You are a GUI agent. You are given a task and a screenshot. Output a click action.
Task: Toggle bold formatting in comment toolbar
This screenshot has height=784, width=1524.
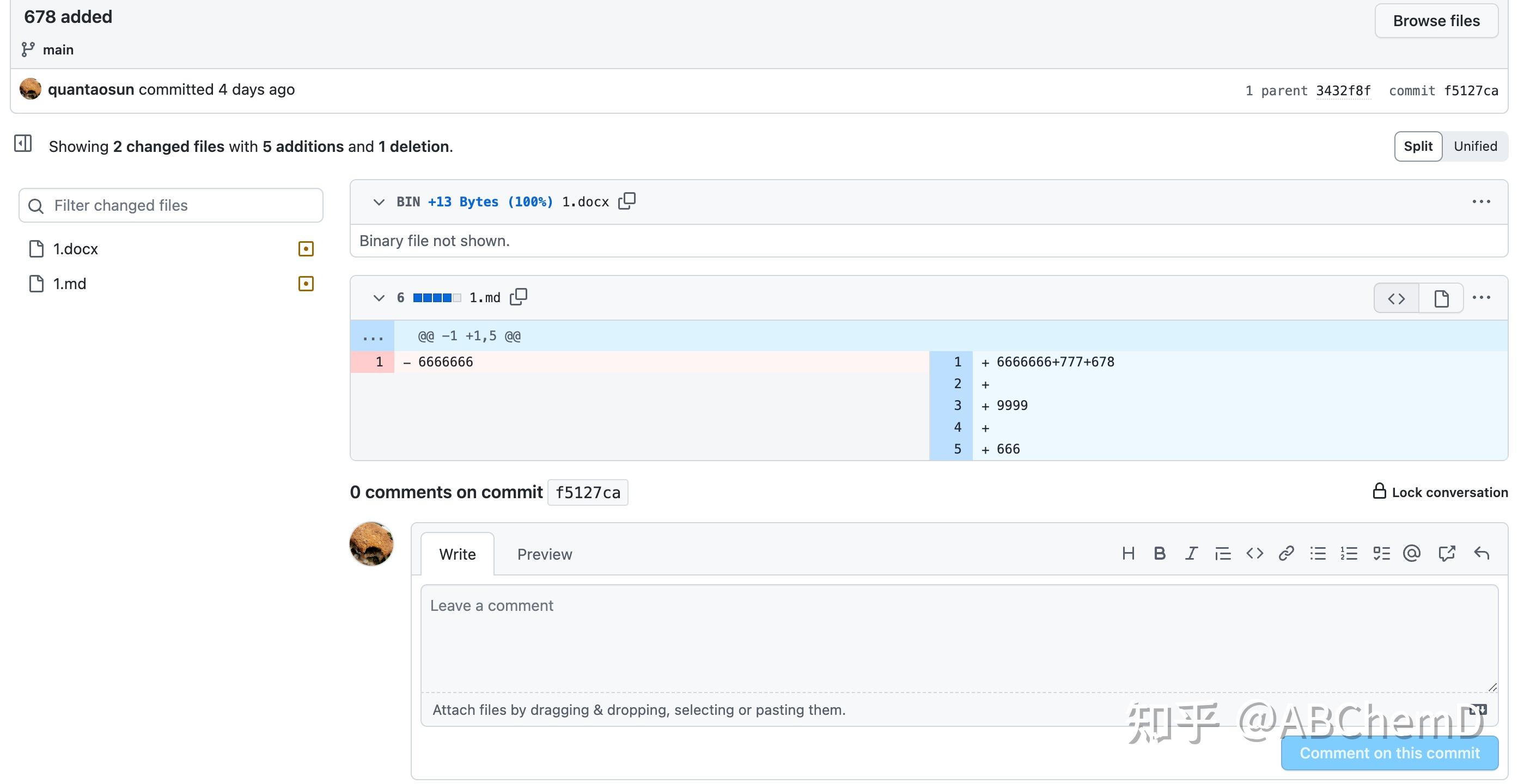(1160, 553)
